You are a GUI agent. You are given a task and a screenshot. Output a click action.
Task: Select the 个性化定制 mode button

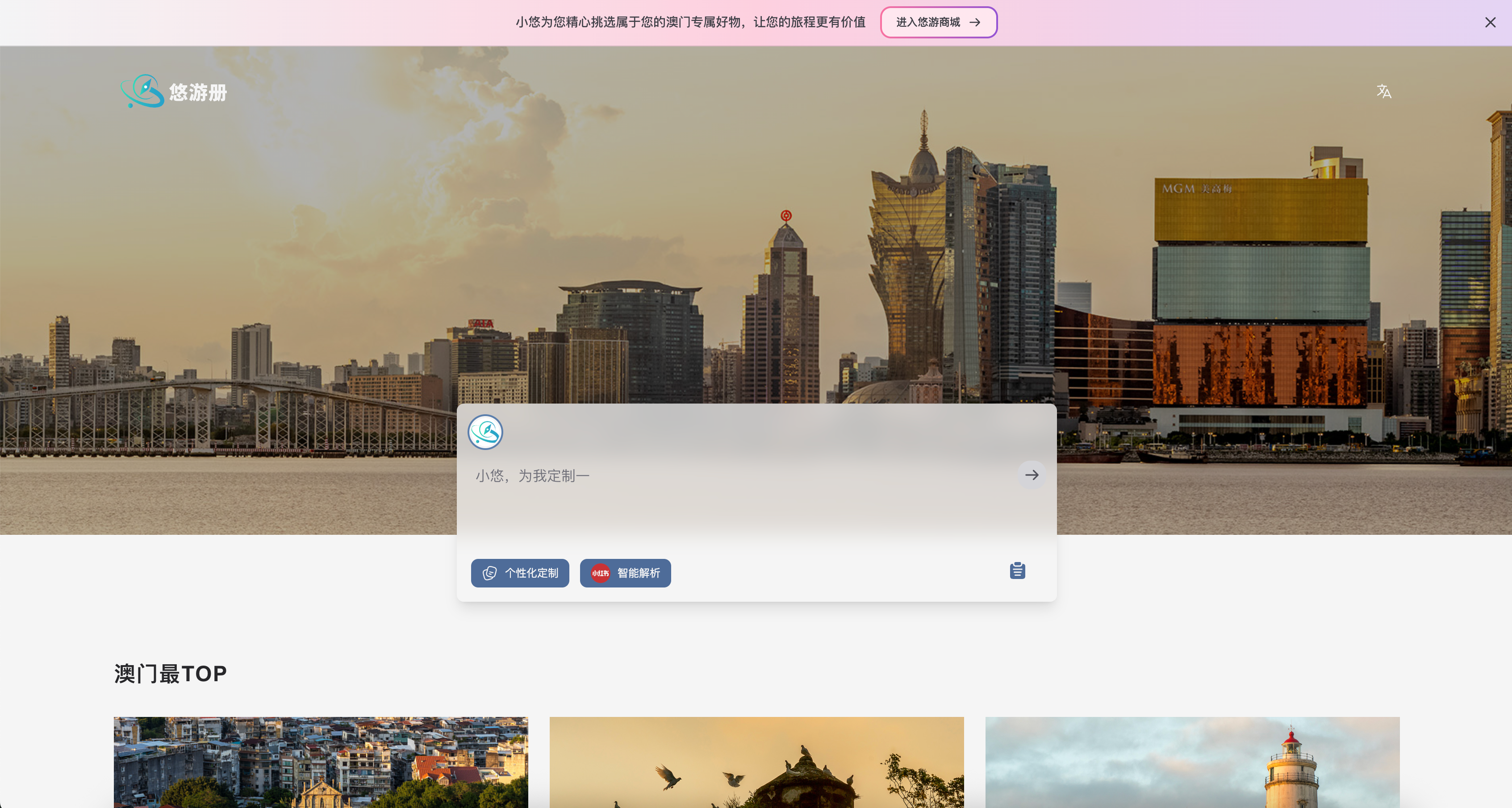point(520,573)
